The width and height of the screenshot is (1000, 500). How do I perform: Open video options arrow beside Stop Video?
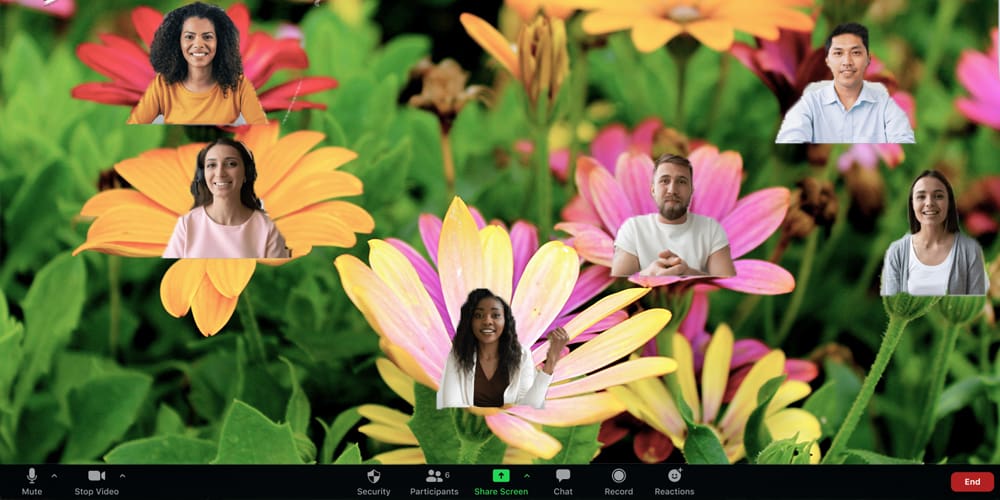[x=122, y=476]
